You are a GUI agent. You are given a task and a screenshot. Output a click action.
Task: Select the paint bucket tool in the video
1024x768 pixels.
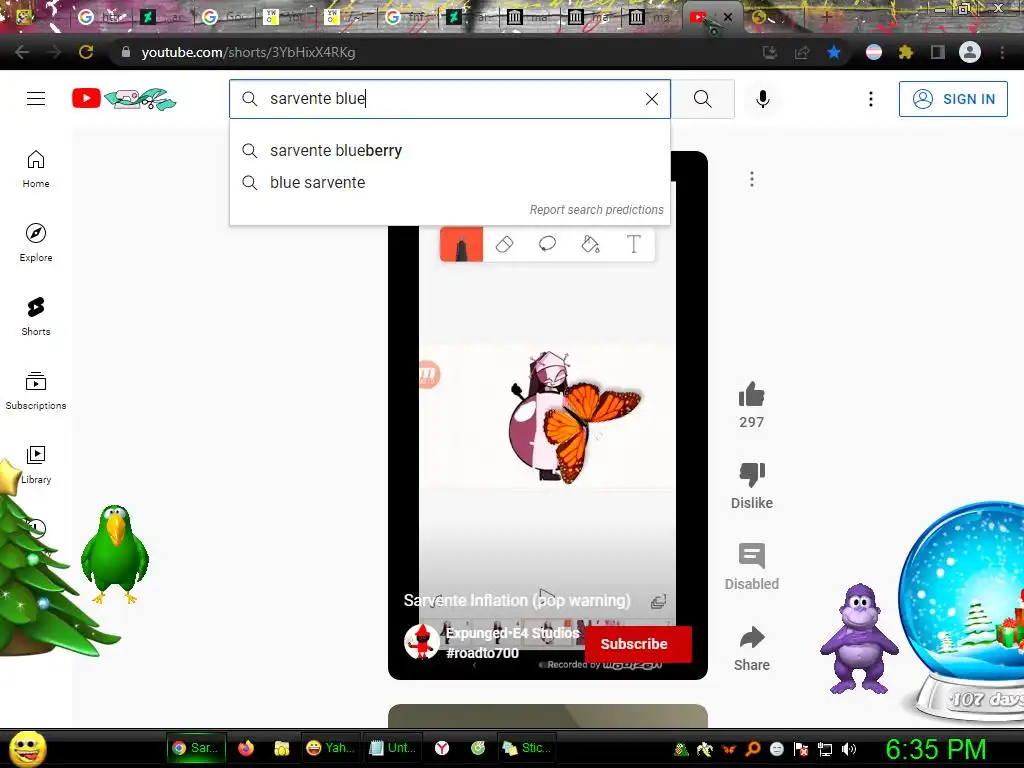click(590, 244)
